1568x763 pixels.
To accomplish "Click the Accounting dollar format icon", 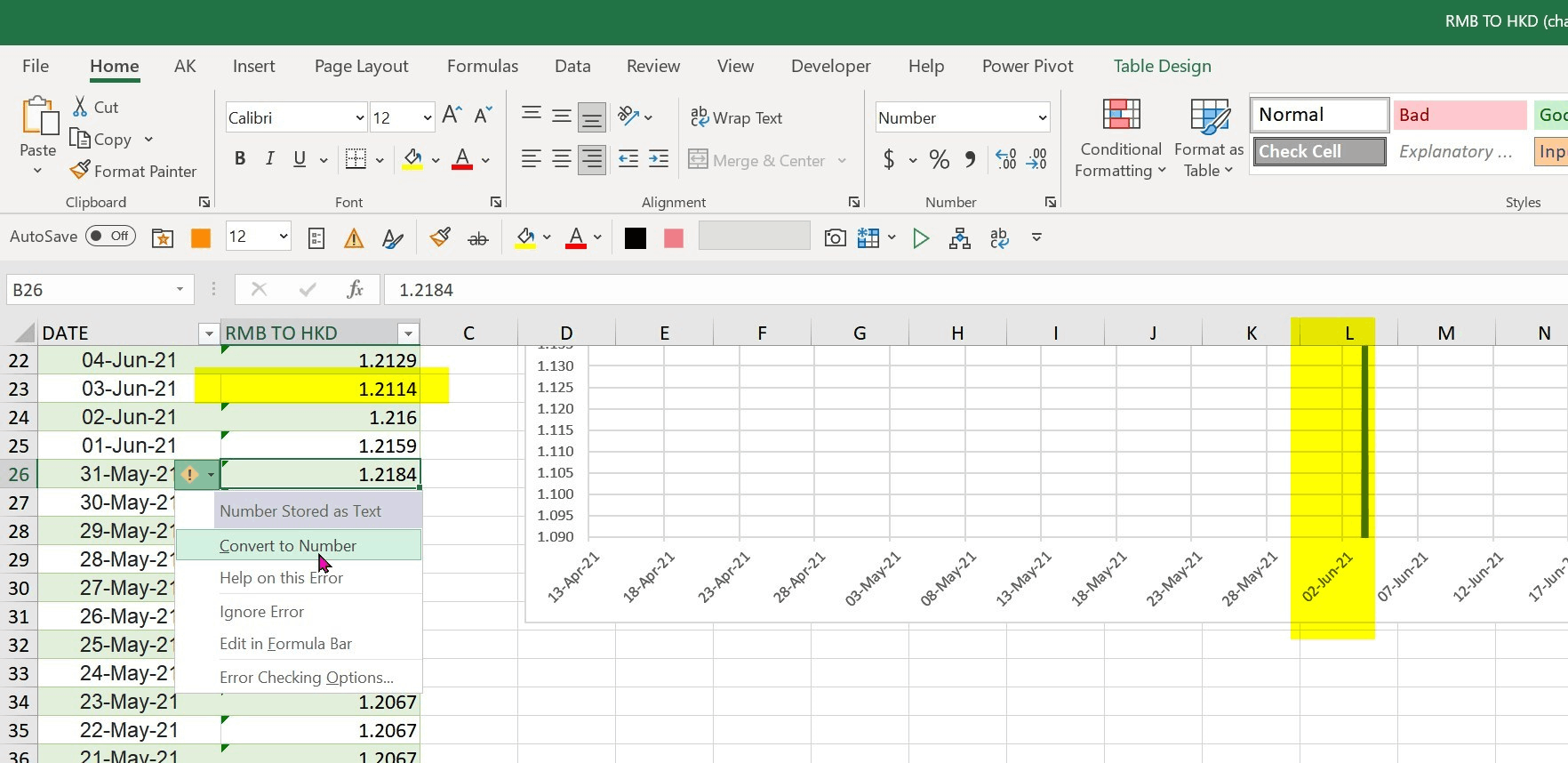I will coord(889,159).
